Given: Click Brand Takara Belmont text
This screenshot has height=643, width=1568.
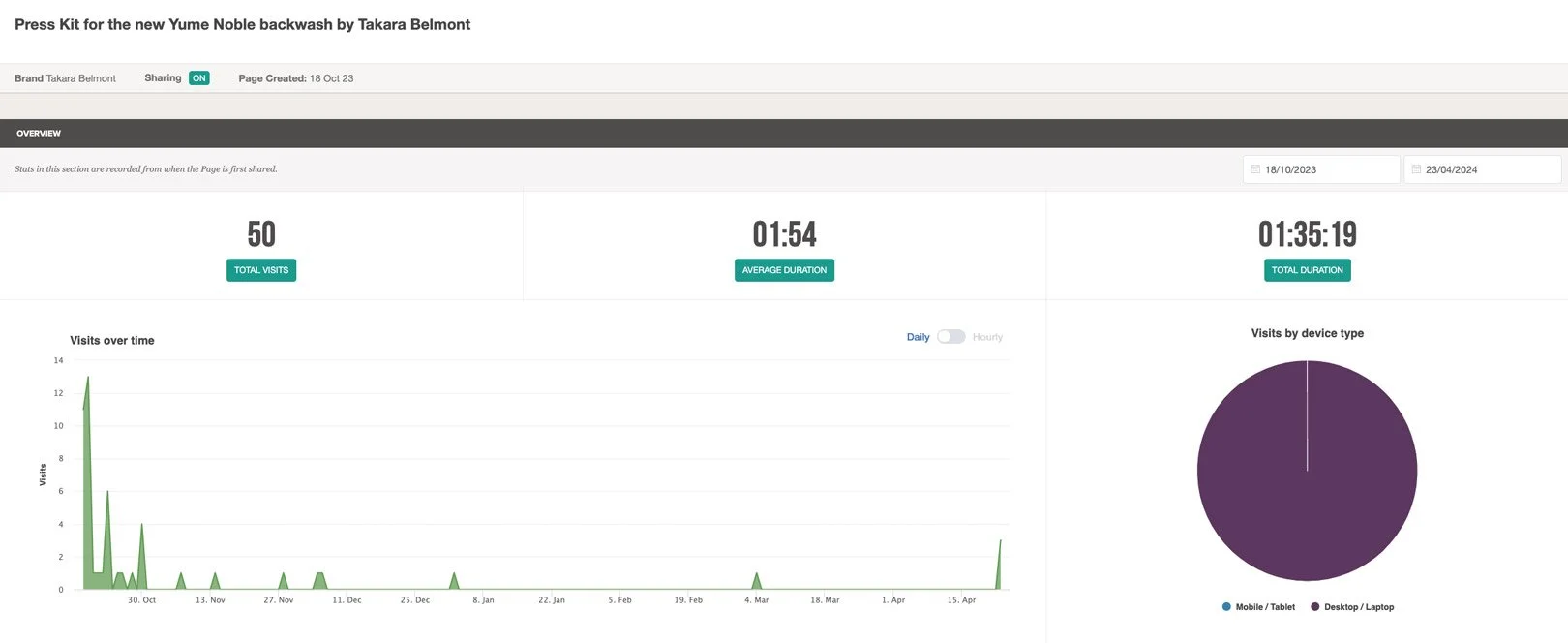Looking at the screenshot, I should click(65, 78).
